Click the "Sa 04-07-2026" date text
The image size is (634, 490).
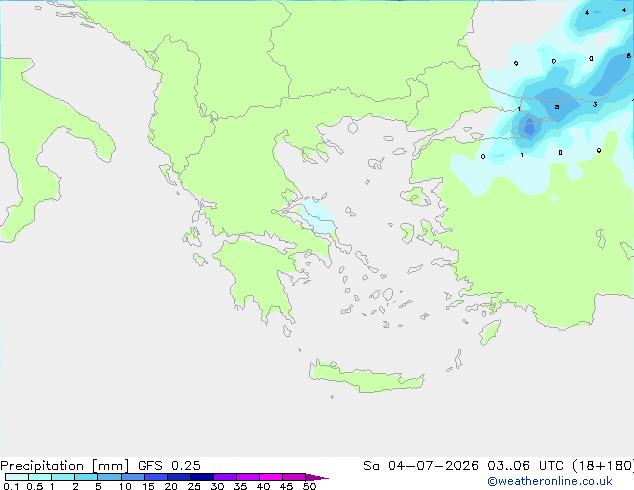pos(421,466)
